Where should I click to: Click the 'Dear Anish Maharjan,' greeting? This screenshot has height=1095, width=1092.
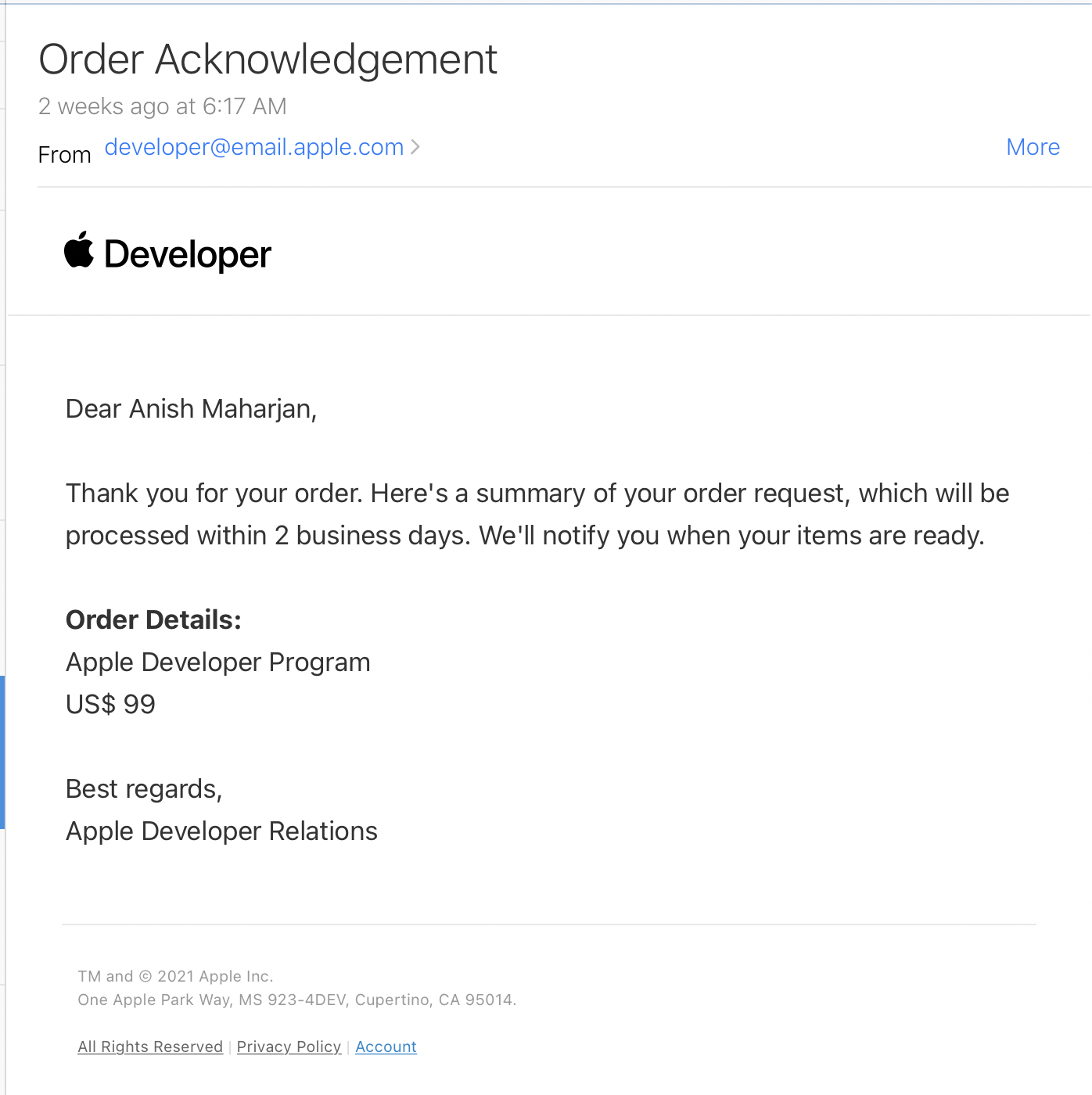[192, 409]
